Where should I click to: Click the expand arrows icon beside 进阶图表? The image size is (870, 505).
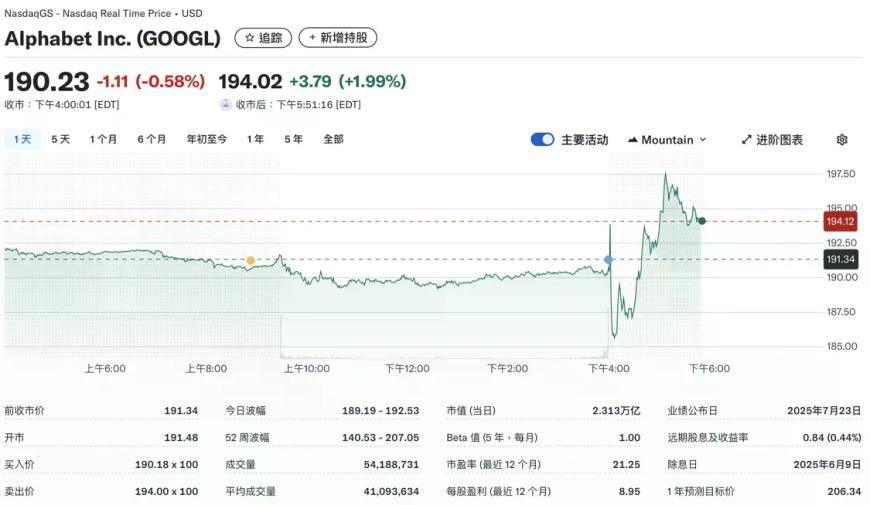coord(746,140)
